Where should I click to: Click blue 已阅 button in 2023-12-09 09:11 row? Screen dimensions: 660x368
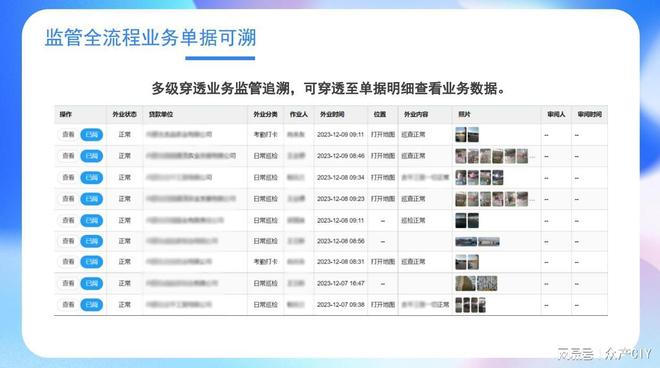(x=92, y=135)
